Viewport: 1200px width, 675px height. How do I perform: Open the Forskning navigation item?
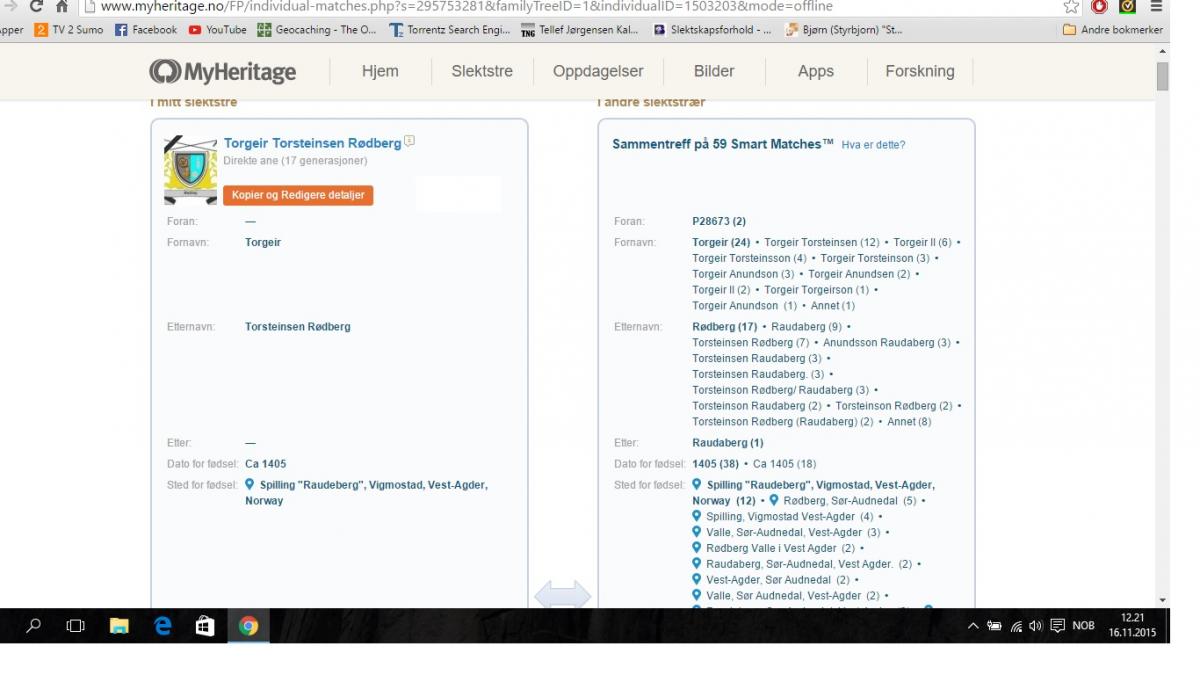[x=919, y=71]
